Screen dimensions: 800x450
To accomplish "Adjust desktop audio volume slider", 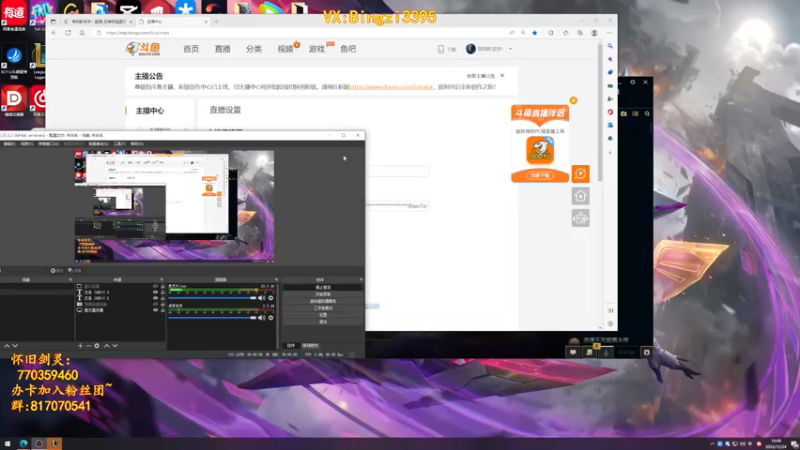I will click(212, 318).
